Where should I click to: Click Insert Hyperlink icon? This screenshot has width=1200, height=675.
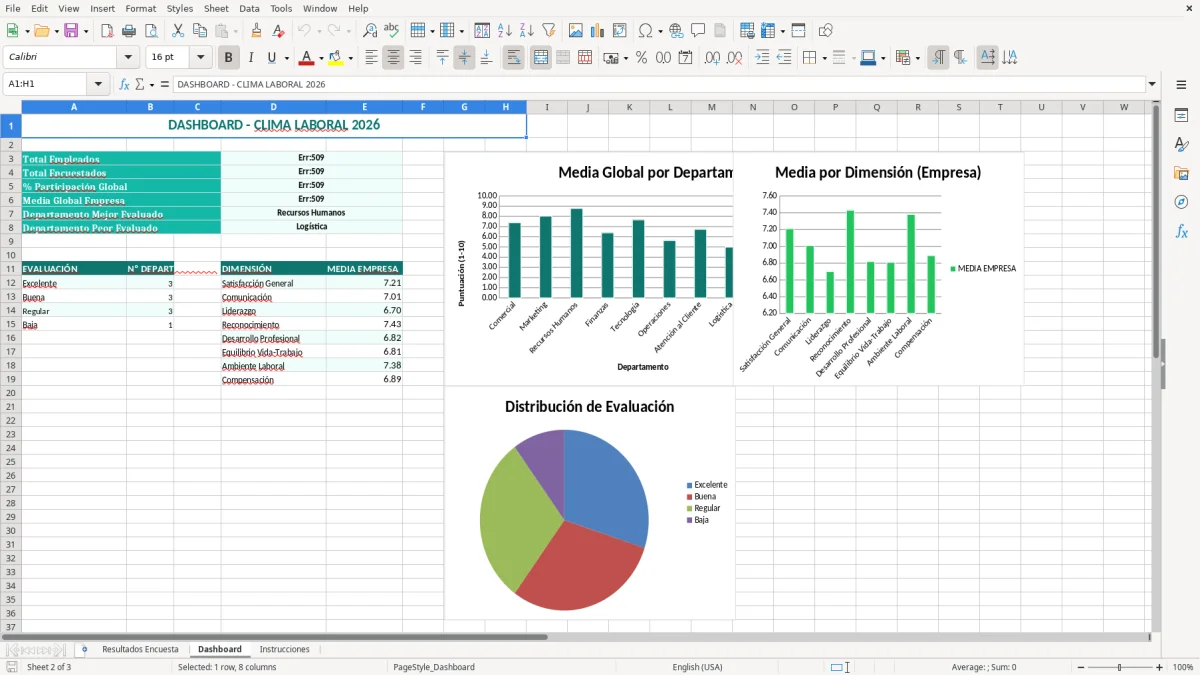point(676,31)
